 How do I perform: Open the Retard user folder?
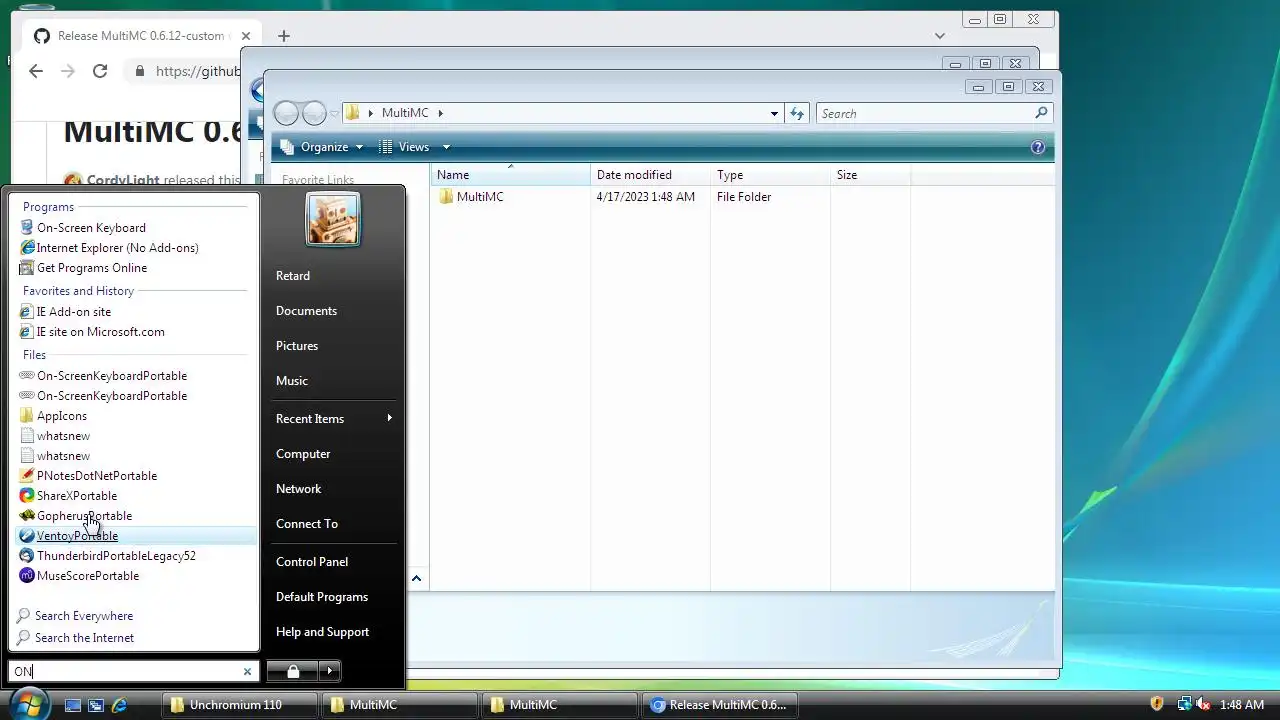(293, 276)
